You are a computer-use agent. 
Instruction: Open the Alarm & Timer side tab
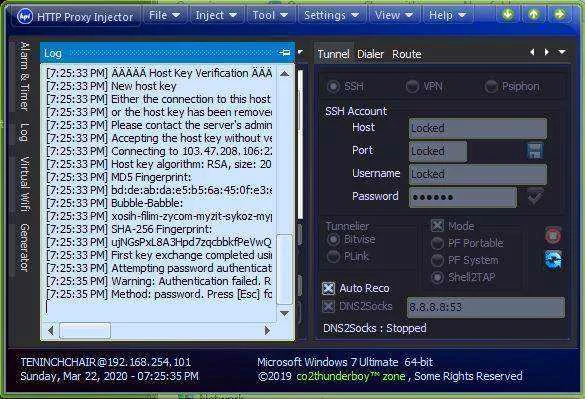(x=24, y=76)
